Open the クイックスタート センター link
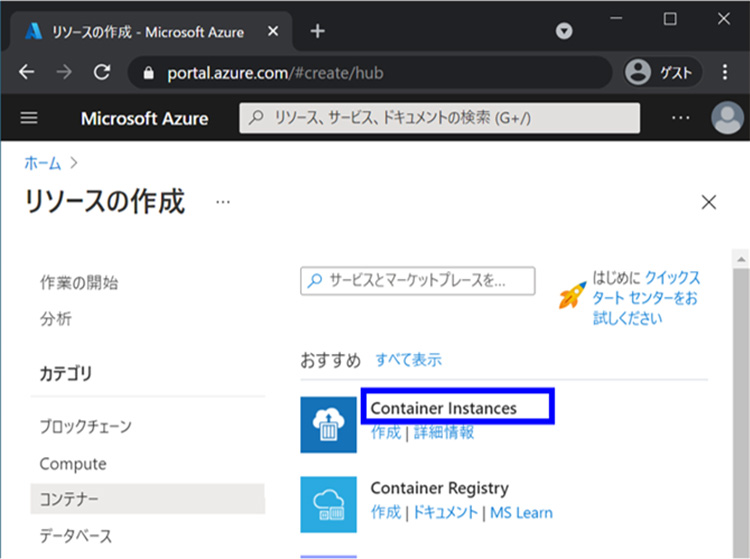Screen dimensions: 750x559 [x=646, y=297]
